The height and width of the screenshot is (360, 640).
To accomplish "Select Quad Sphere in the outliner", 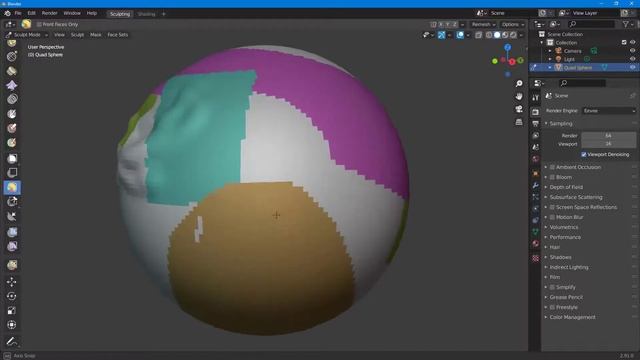I will point(578,67).
